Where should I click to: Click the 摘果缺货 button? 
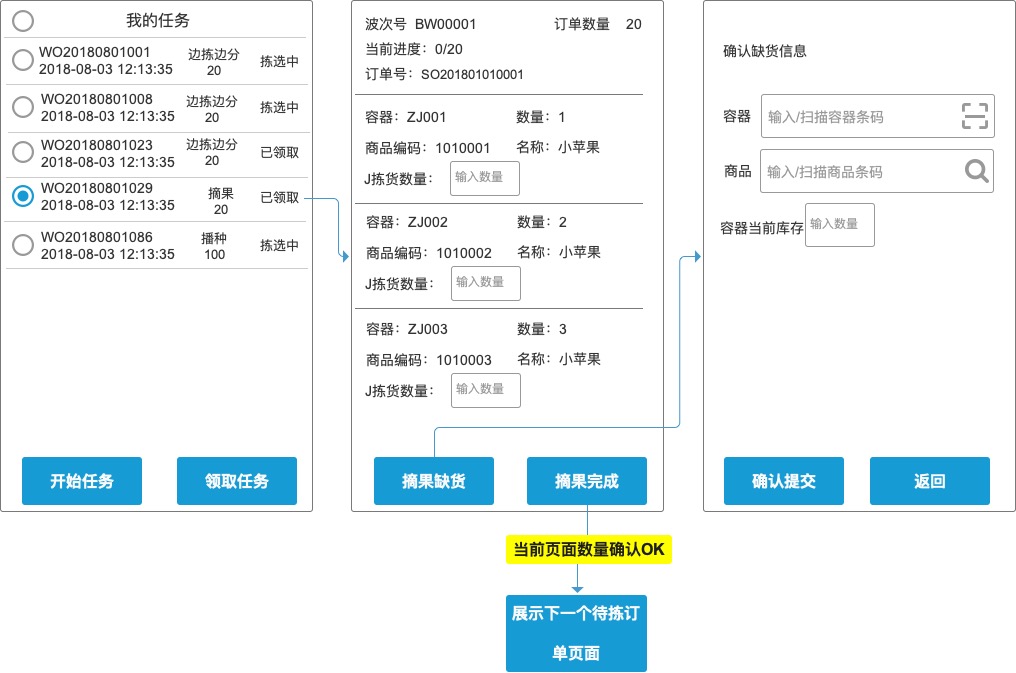[x=434, y=481]
